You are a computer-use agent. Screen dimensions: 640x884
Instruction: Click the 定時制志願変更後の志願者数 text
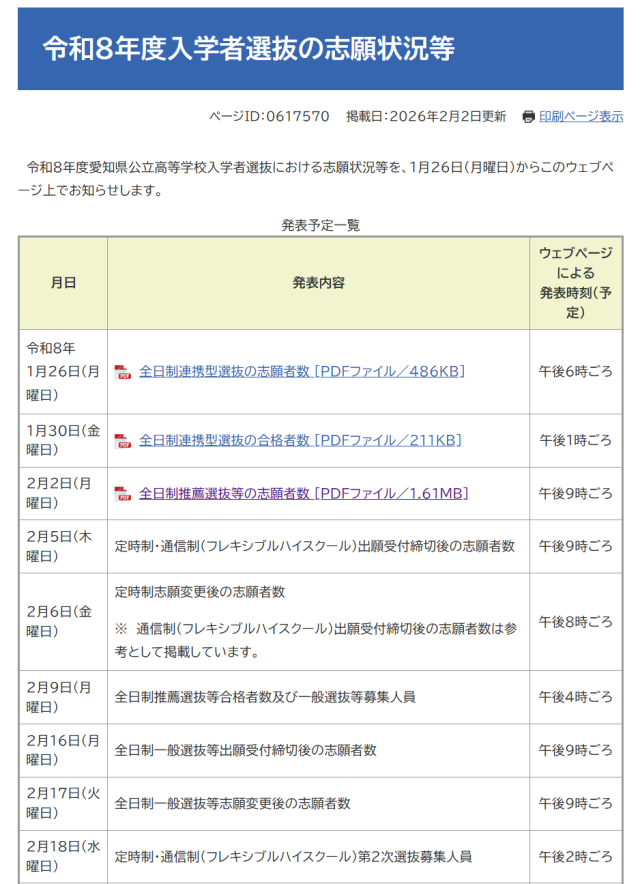200,592
